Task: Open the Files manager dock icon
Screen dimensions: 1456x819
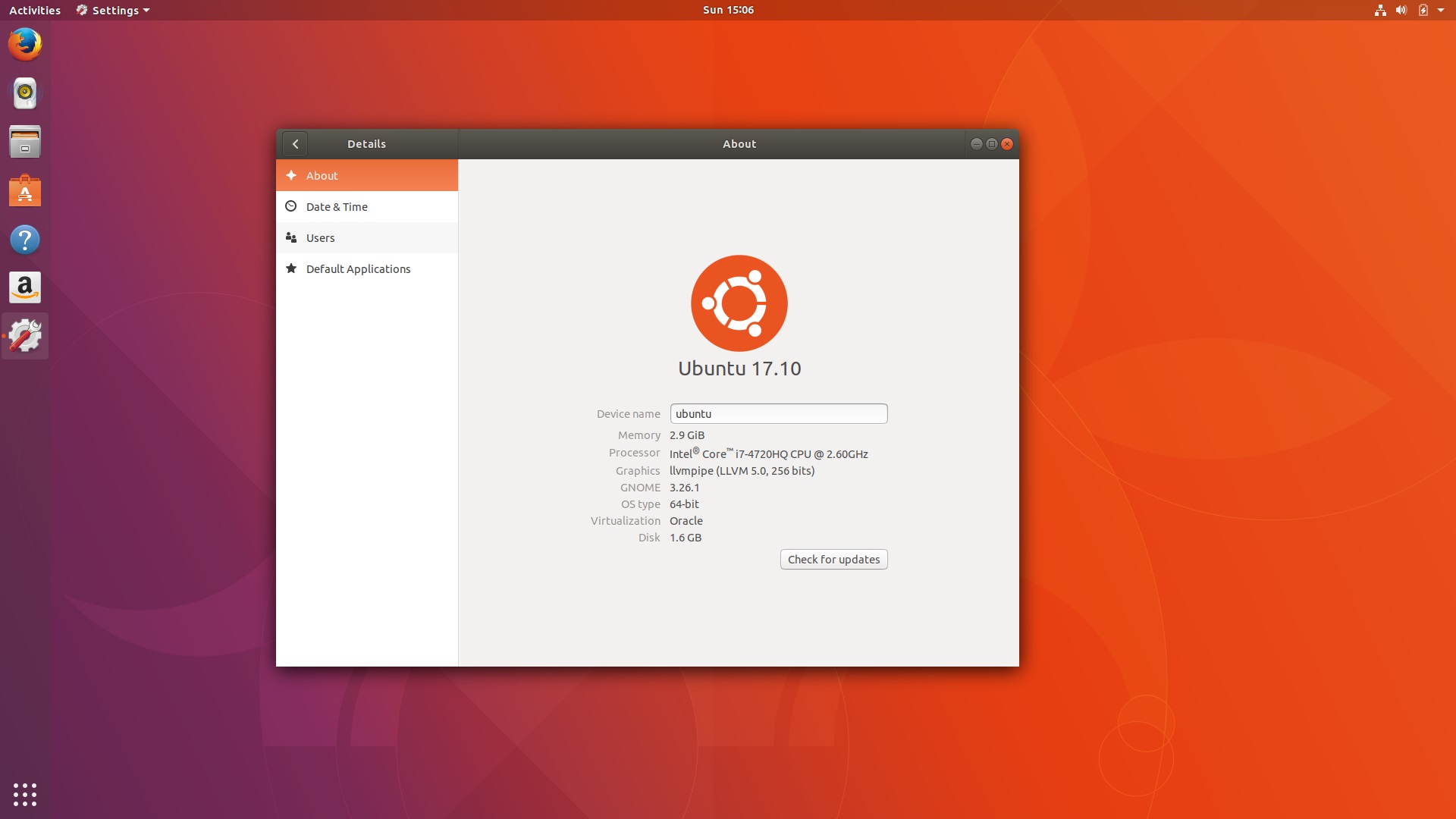Action: [x=25, y=142]
